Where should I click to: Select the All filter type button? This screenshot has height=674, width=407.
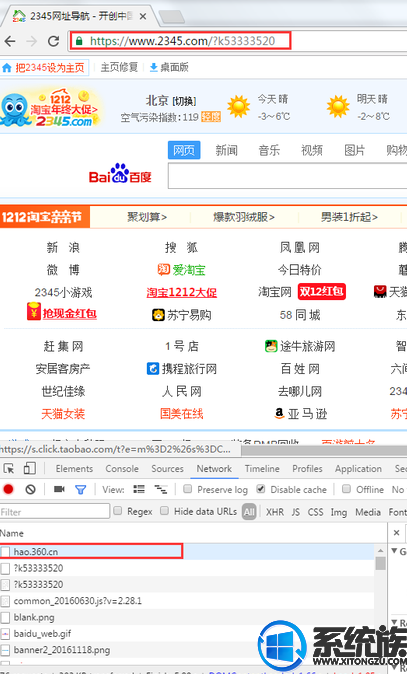(x=249, y=512)
